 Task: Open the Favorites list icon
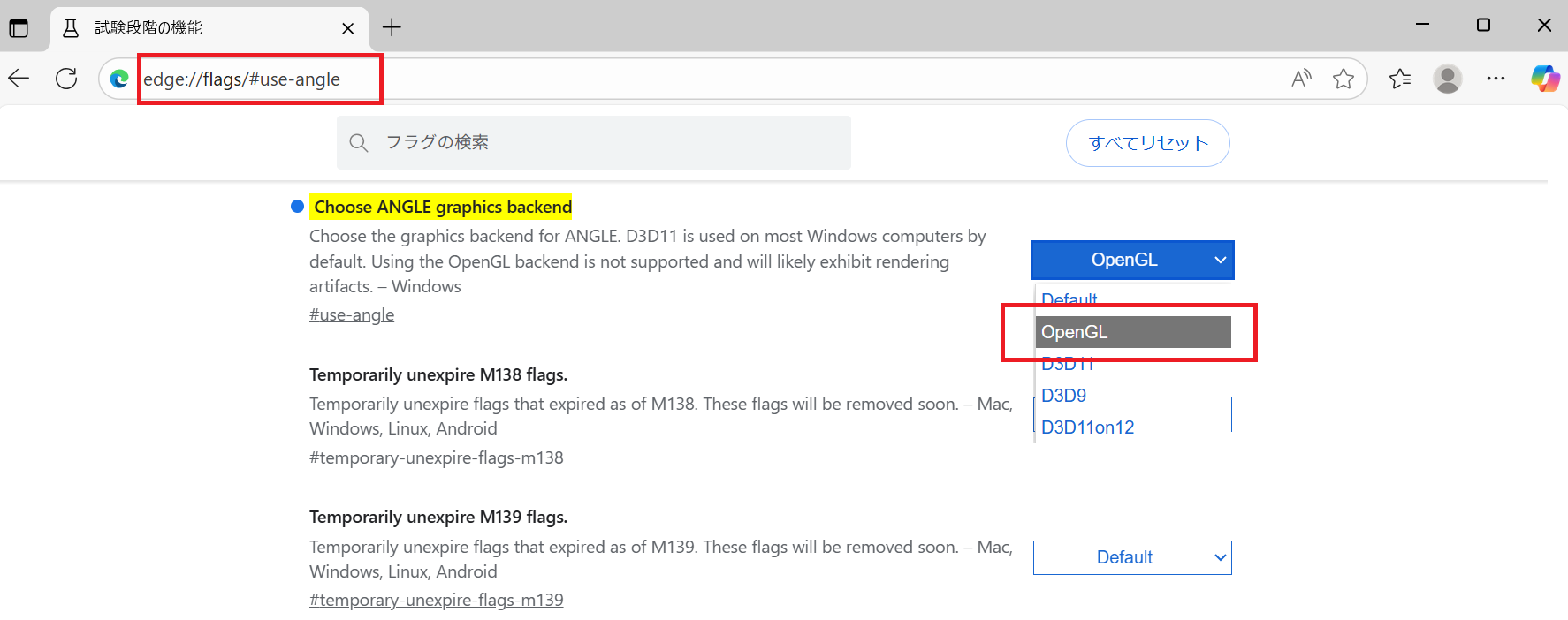(1400, 79)
